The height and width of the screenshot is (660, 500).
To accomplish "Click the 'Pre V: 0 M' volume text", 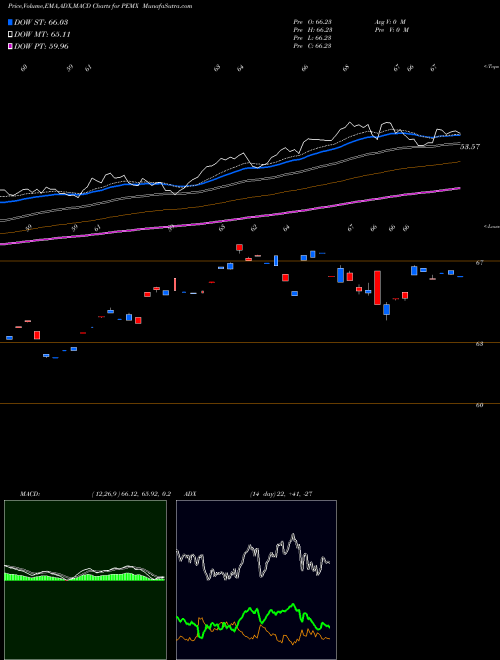I will 393,30.
